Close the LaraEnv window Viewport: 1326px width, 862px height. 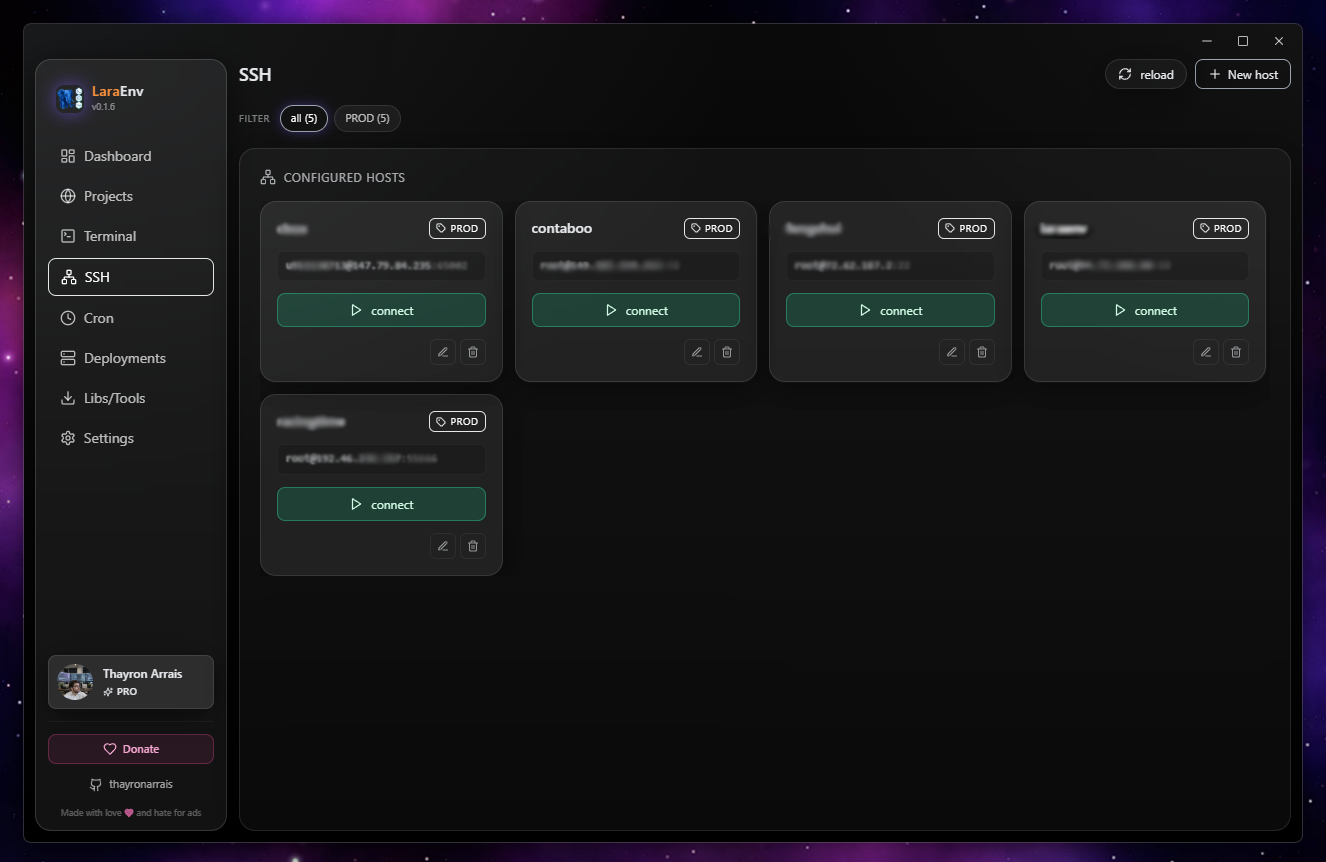[1279, 41]
